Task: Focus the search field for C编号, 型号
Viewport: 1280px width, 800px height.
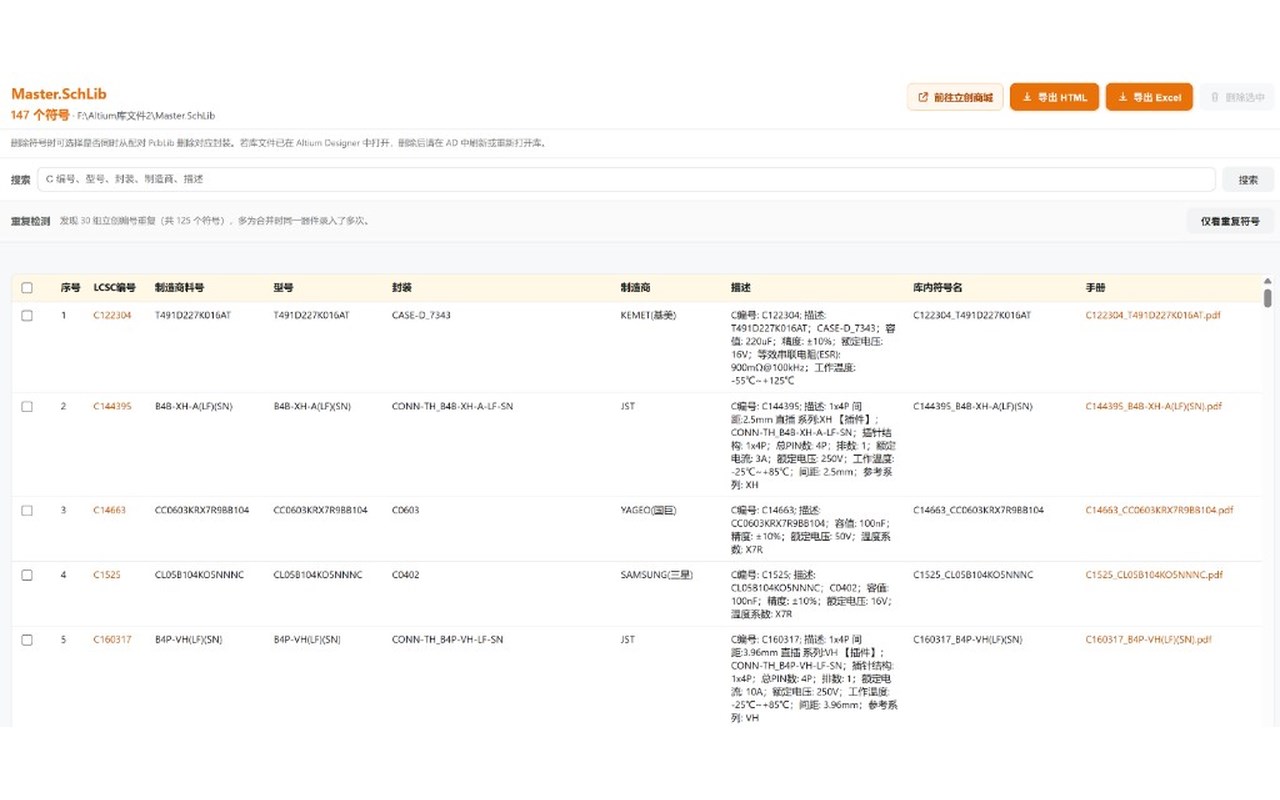Action: click(x=626, y=179)
